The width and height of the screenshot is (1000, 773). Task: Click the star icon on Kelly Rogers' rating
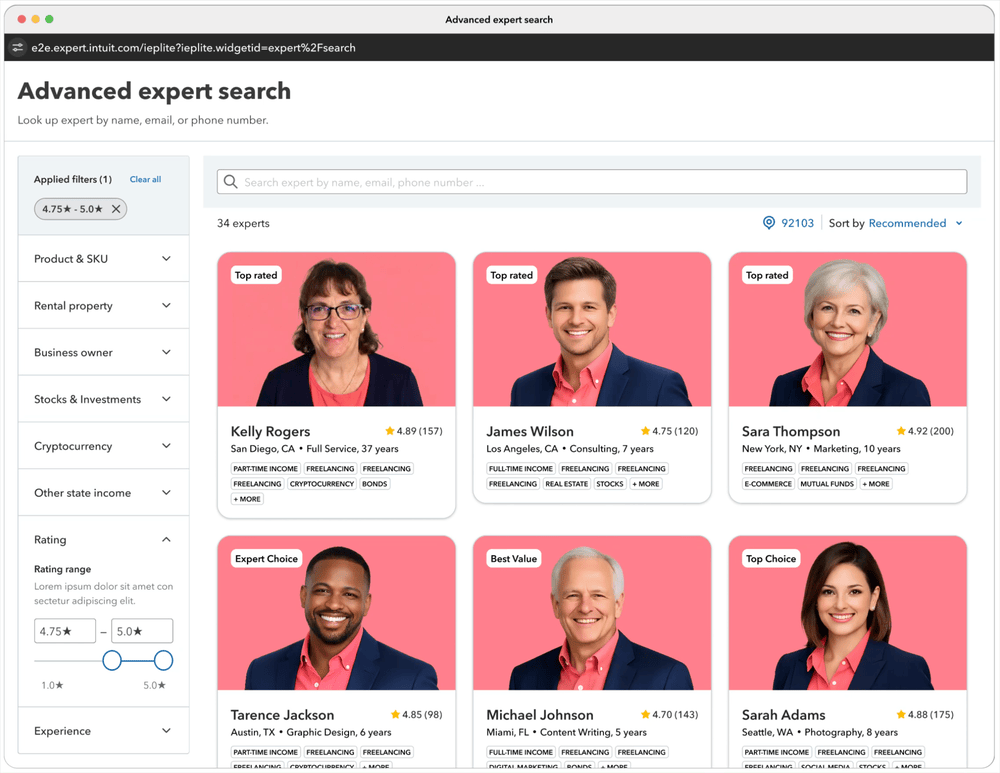(390, 431)
